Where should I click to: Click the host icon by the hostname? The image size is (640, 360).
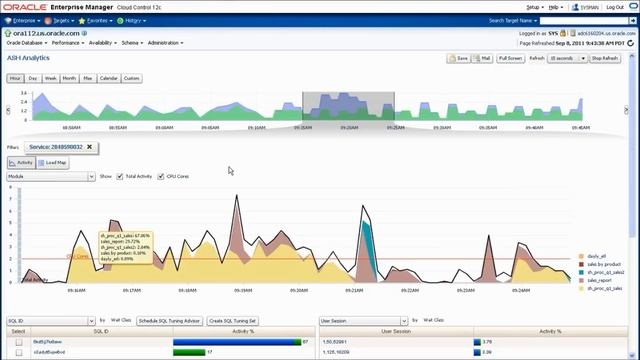click(573, 33)
